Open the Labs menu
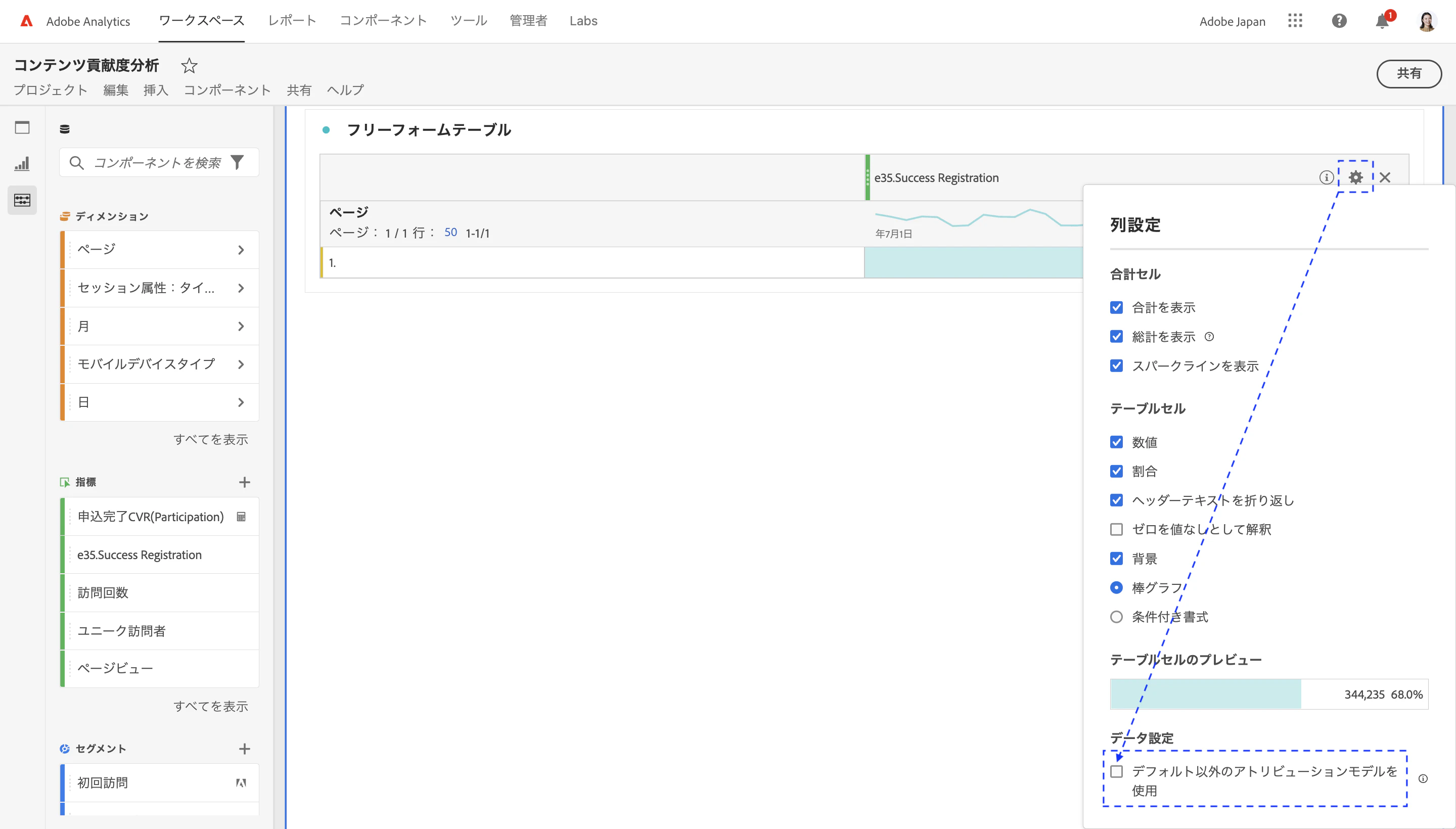Viewport: 1456px width, 829px height. 583,21
